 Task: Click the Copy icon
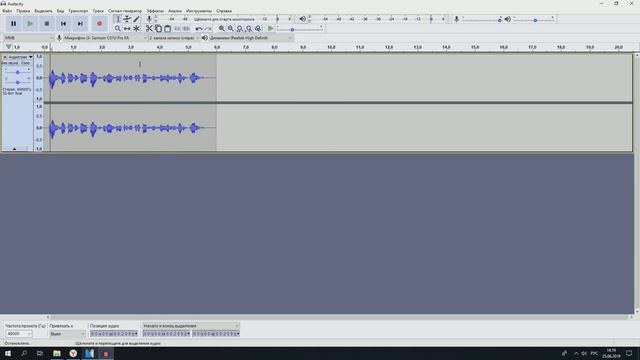158,29
